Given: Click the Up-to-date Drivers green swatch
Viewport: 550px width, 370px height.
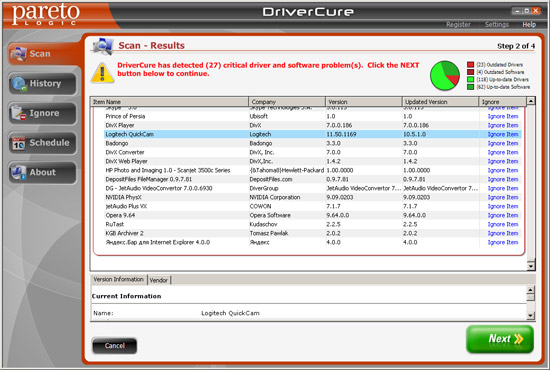Looking at the screenshot, I should [470, 80].
